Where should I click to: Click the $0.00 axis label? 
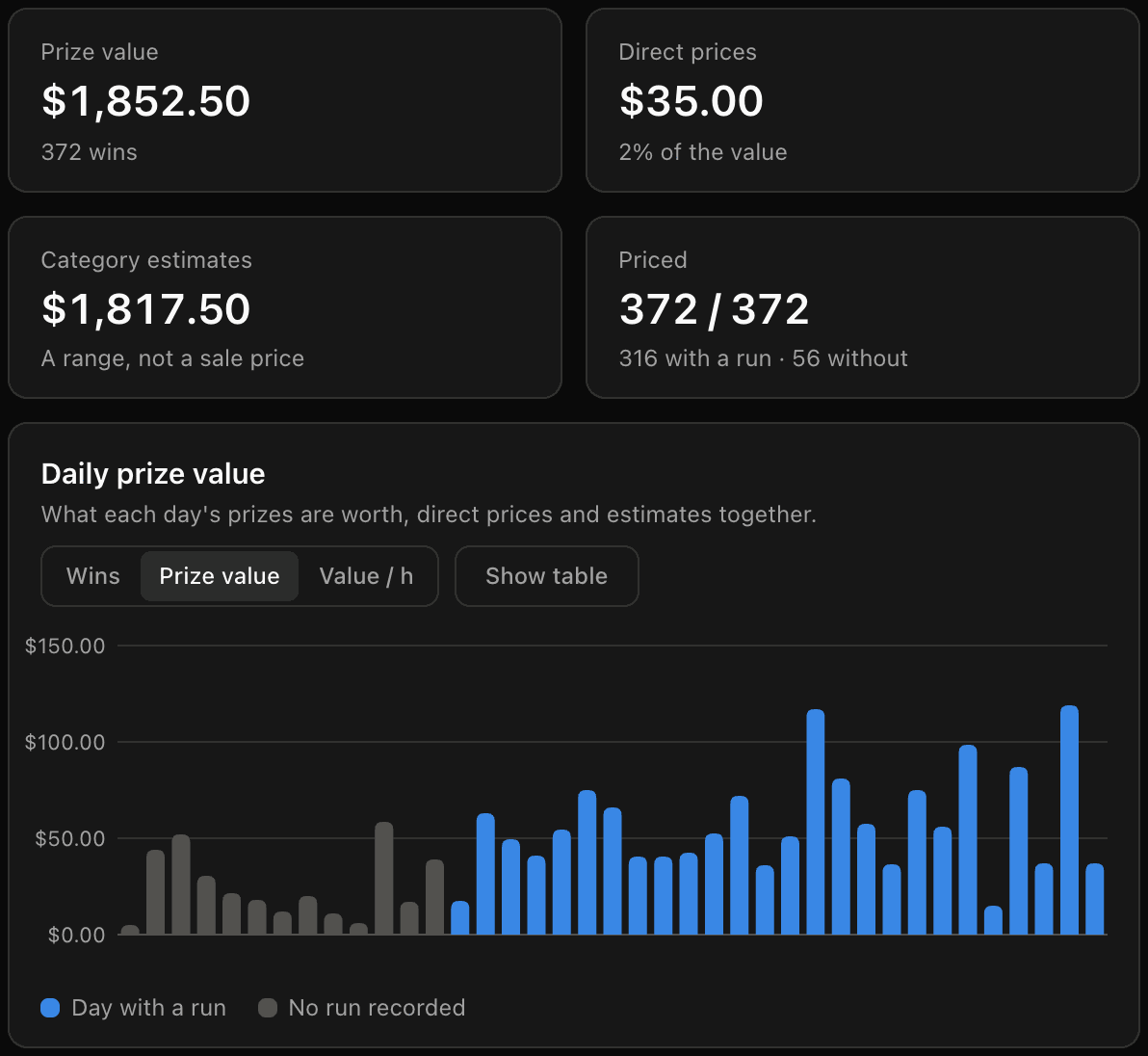click(x=76, y=936)
